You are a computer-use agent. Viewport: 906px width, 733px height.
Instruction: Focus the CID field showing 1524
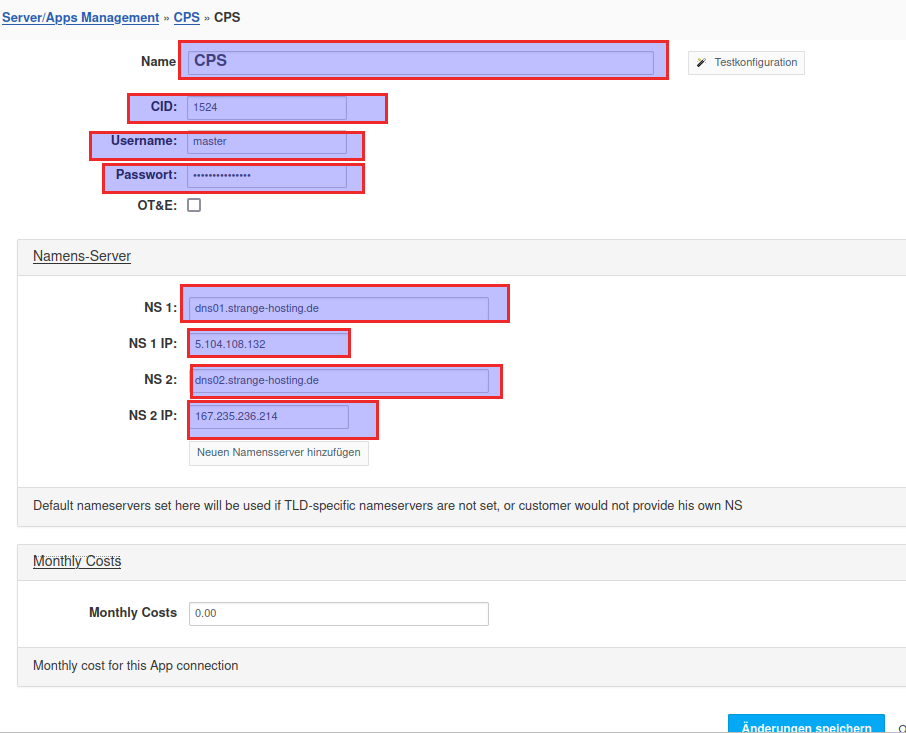(266, 108)
